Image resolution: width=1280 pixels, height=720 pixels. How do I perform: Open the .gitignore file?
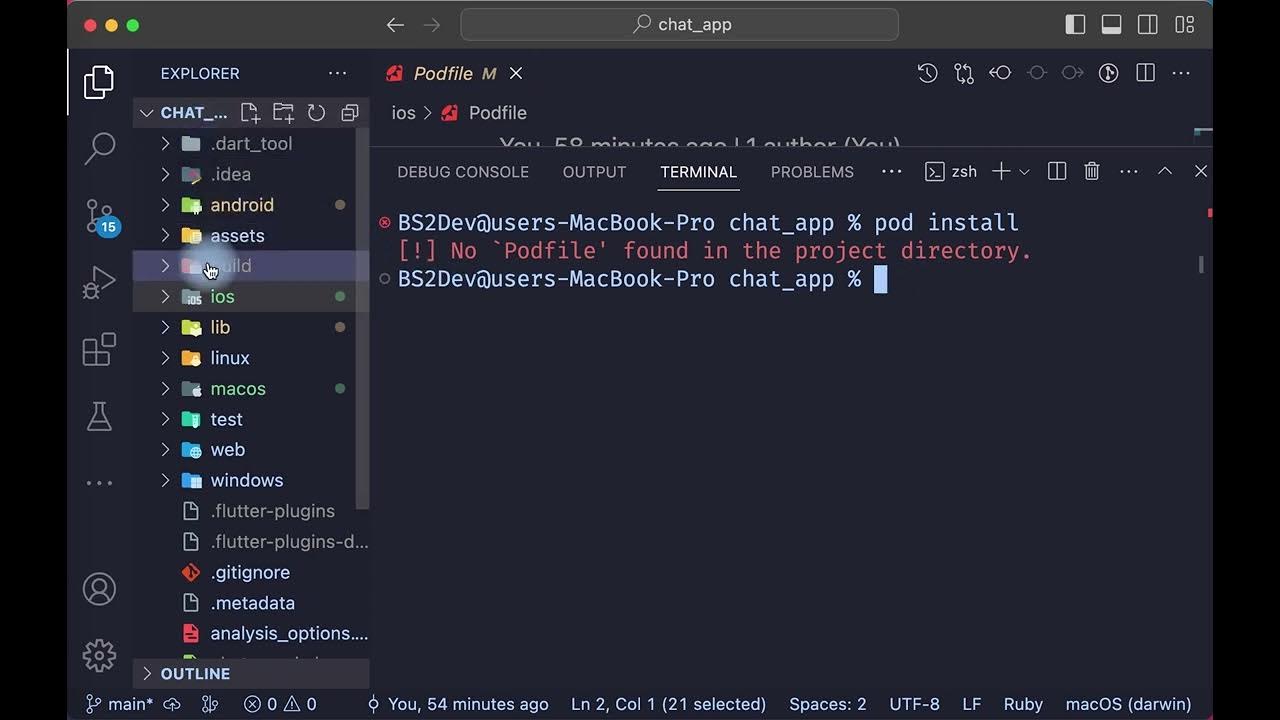250,573
